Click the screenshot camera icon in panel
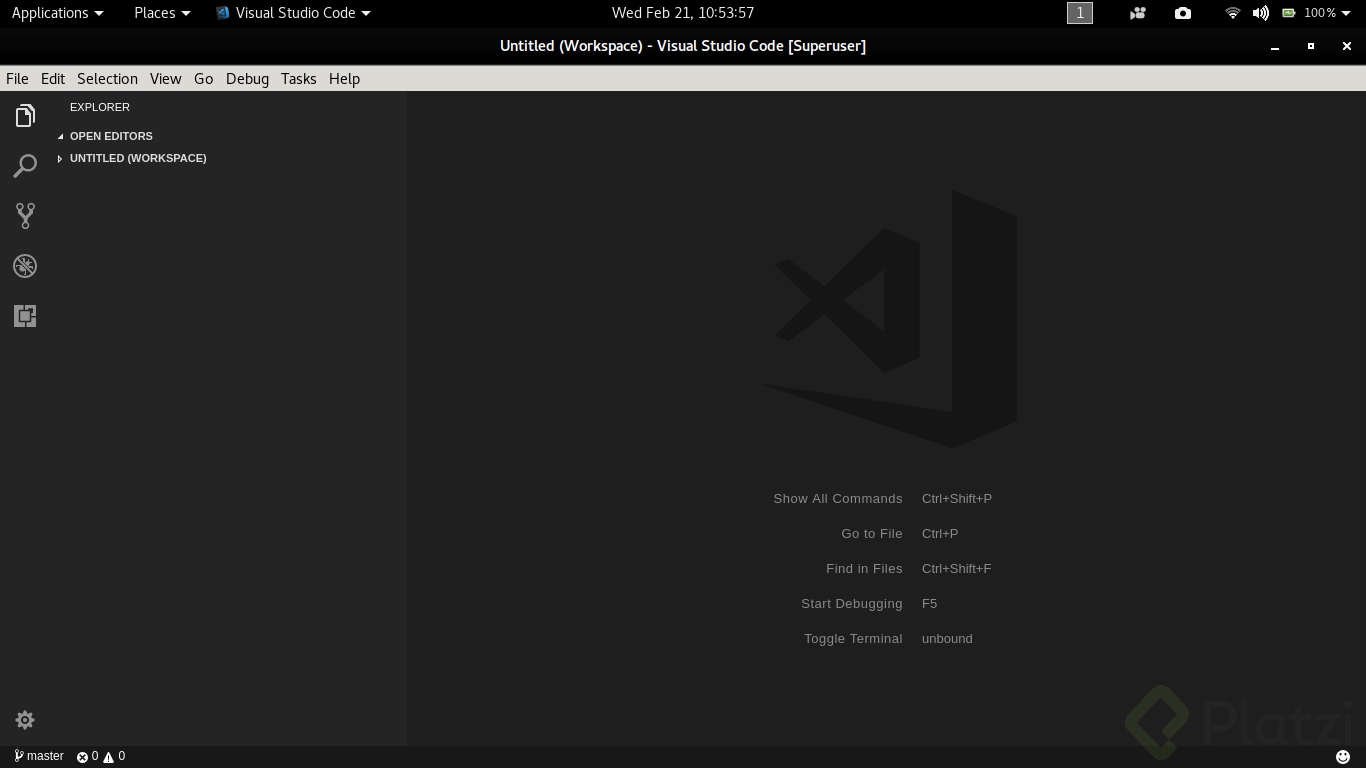1366x768 pixels. pyautogui.click(x=1183, y=13)
